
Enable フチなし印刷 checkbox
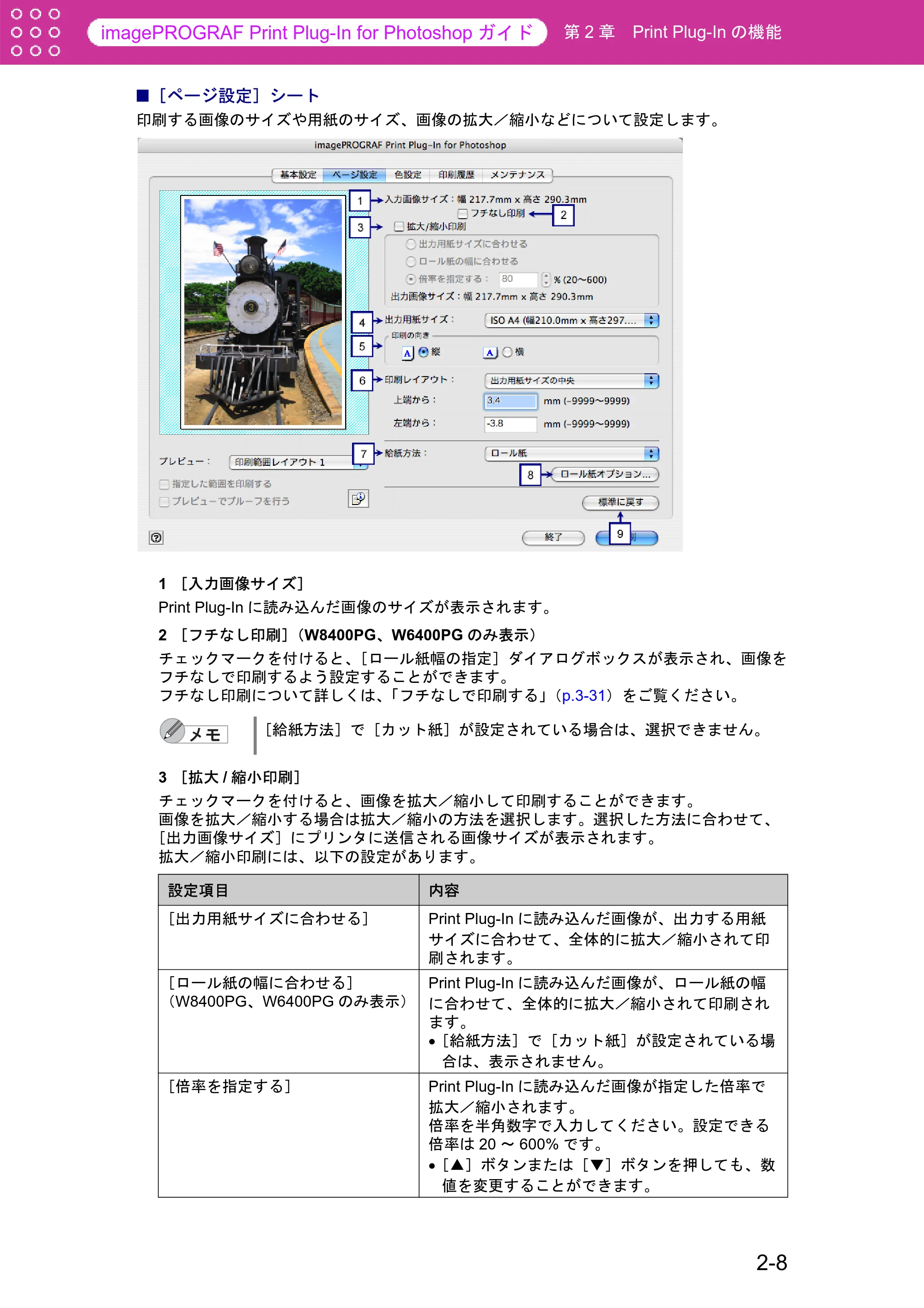pyautogui.click(x=463, y=213)
